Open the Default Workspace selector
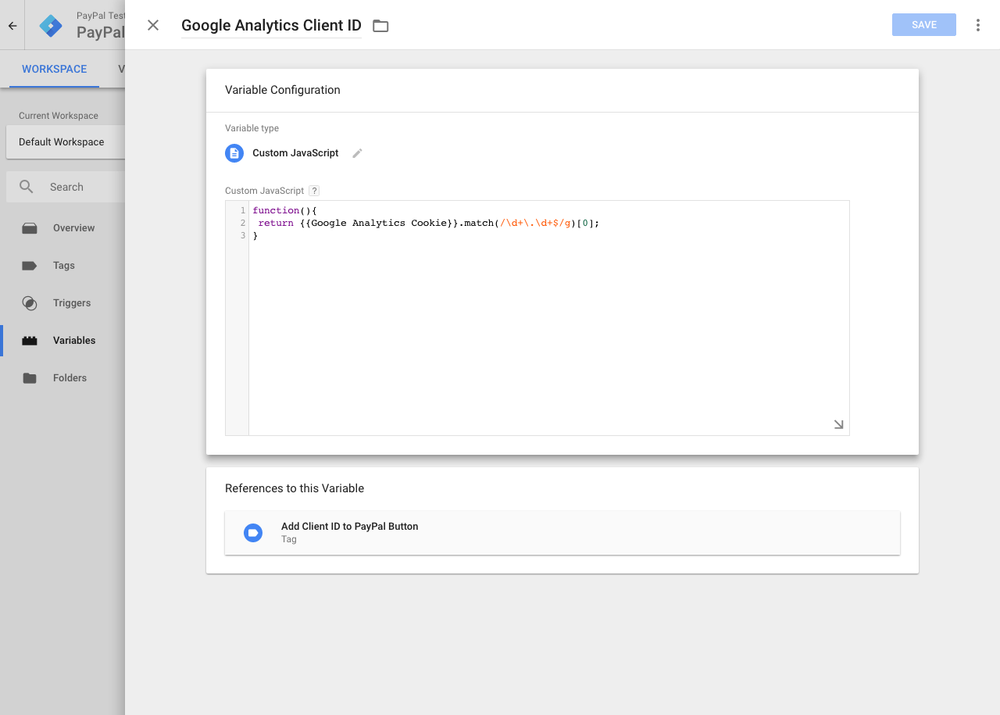 coord(65,142)
